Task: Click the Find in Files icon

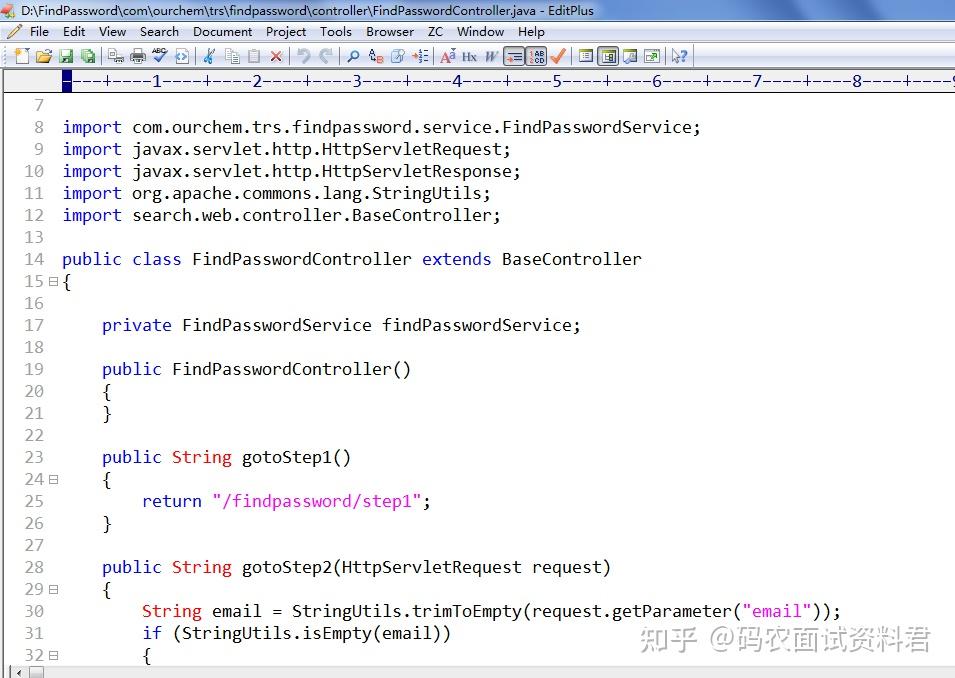Action: tap(398, 56)
